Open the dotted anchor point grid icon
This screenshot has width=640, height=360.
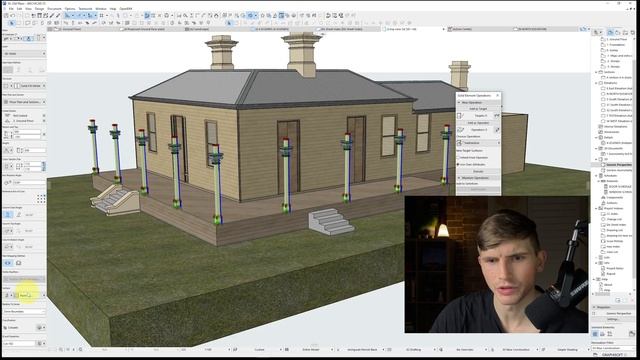pos(41,199)
